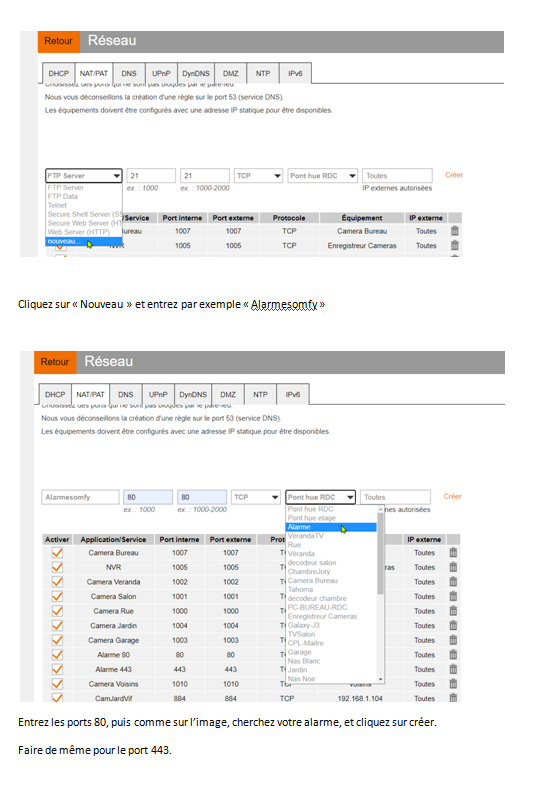The width and height of the screenshot is (543, 790).
Task: Toggle the NVR rule checkbox
Action: [x=57, y=567]
